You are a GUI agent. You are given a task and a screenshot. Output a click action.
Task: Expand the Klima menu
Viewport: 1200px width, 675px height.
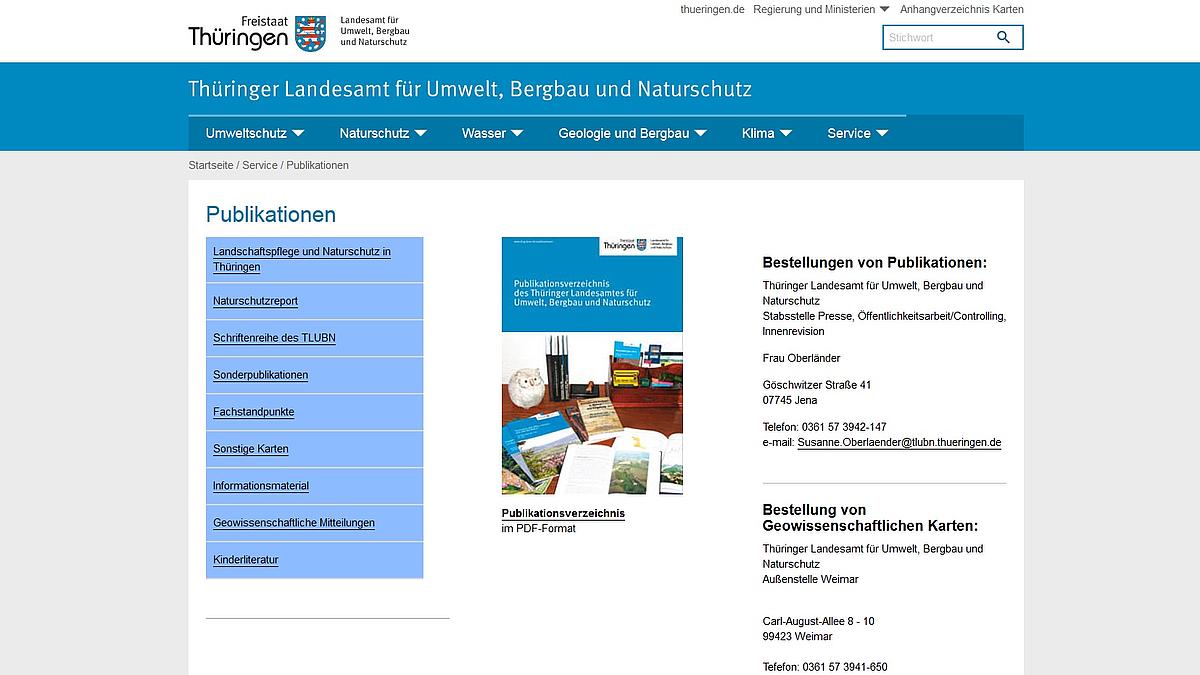click(x=767, y=133)
